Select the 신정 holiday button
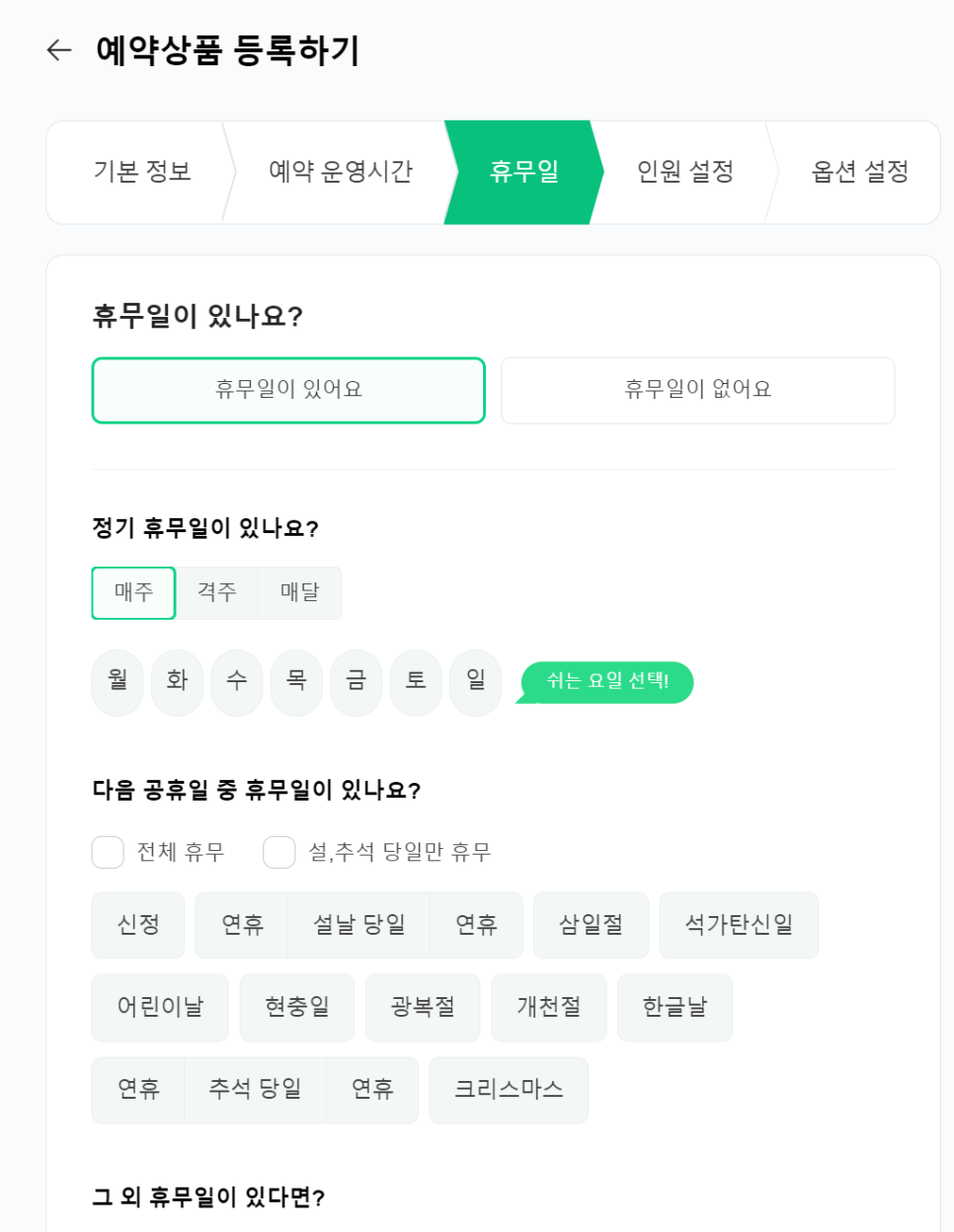 pyautogui.click(x=138, y=925)
